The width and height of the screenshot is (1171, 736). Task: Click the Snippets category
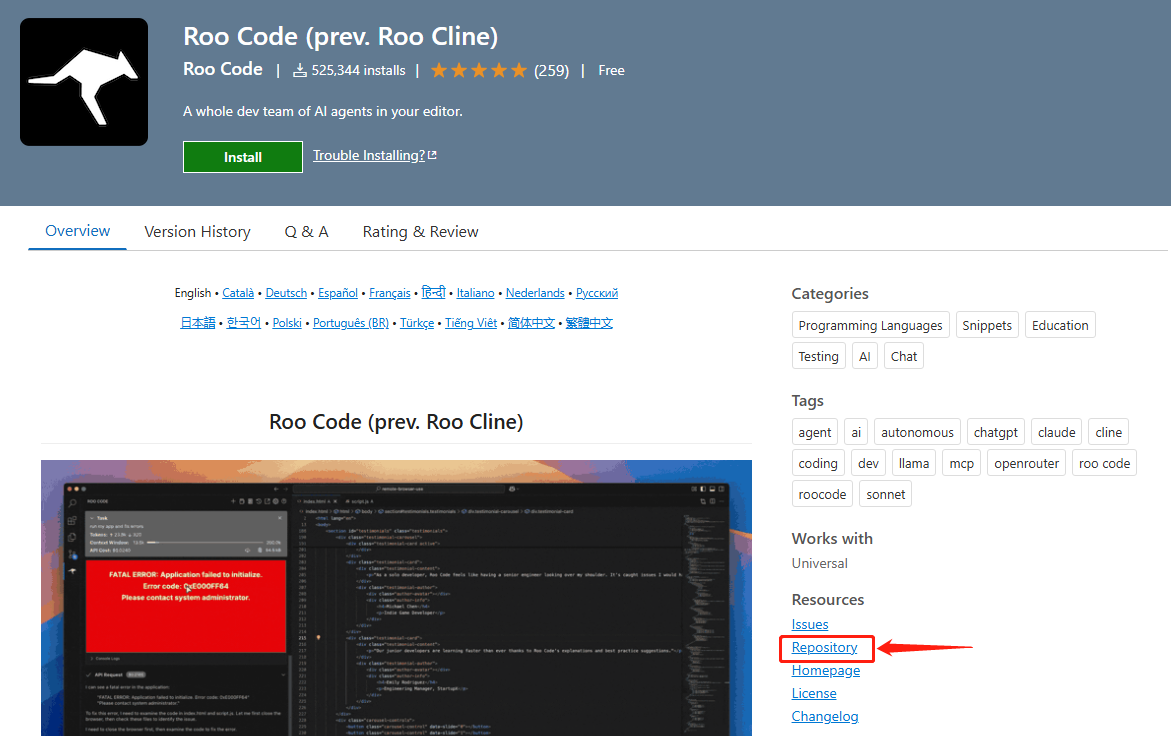click(x=987, y=325)
